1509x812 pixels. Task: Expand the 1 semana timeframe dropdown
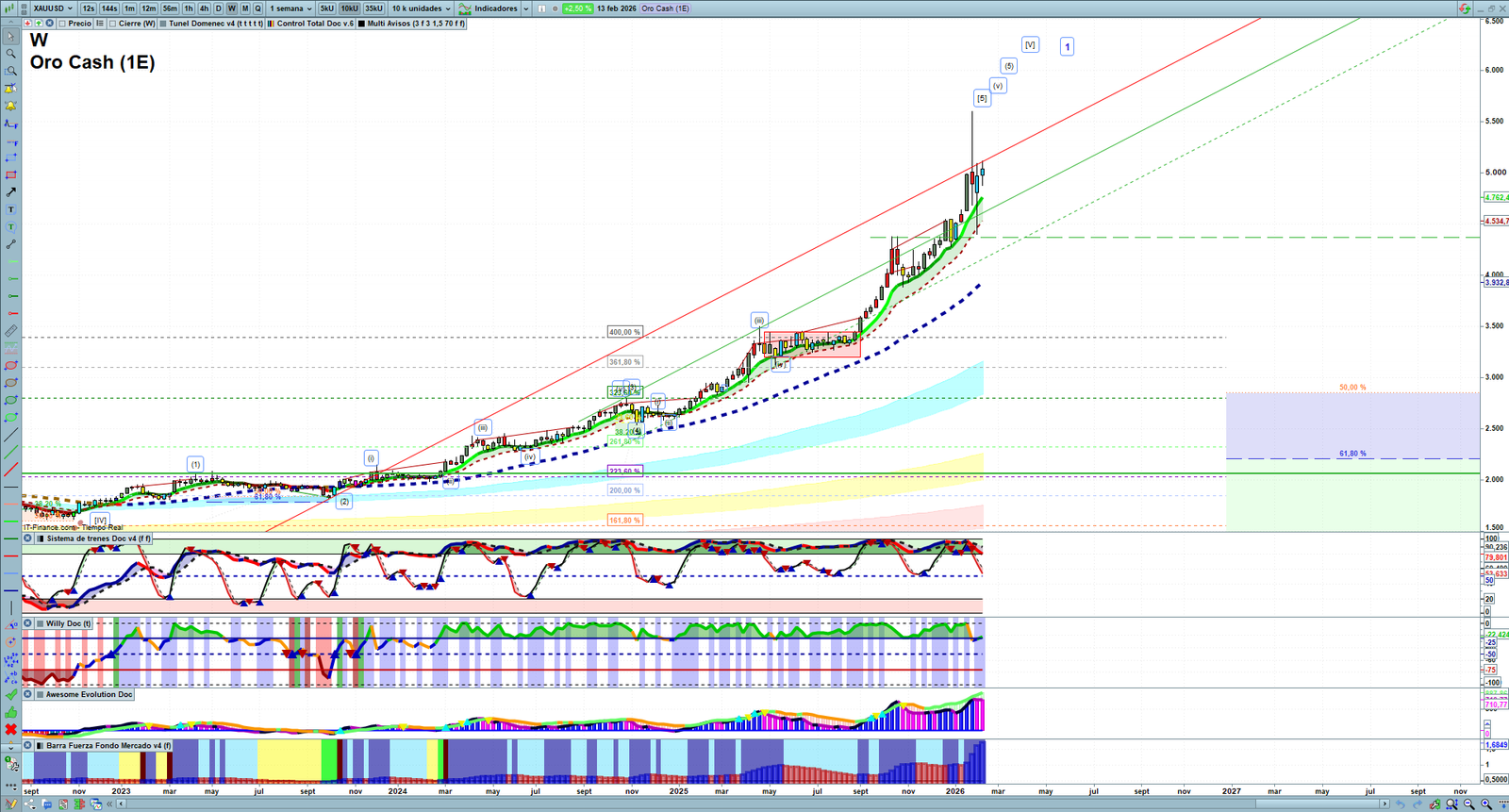pyautogui.click(x=290, y=8)
